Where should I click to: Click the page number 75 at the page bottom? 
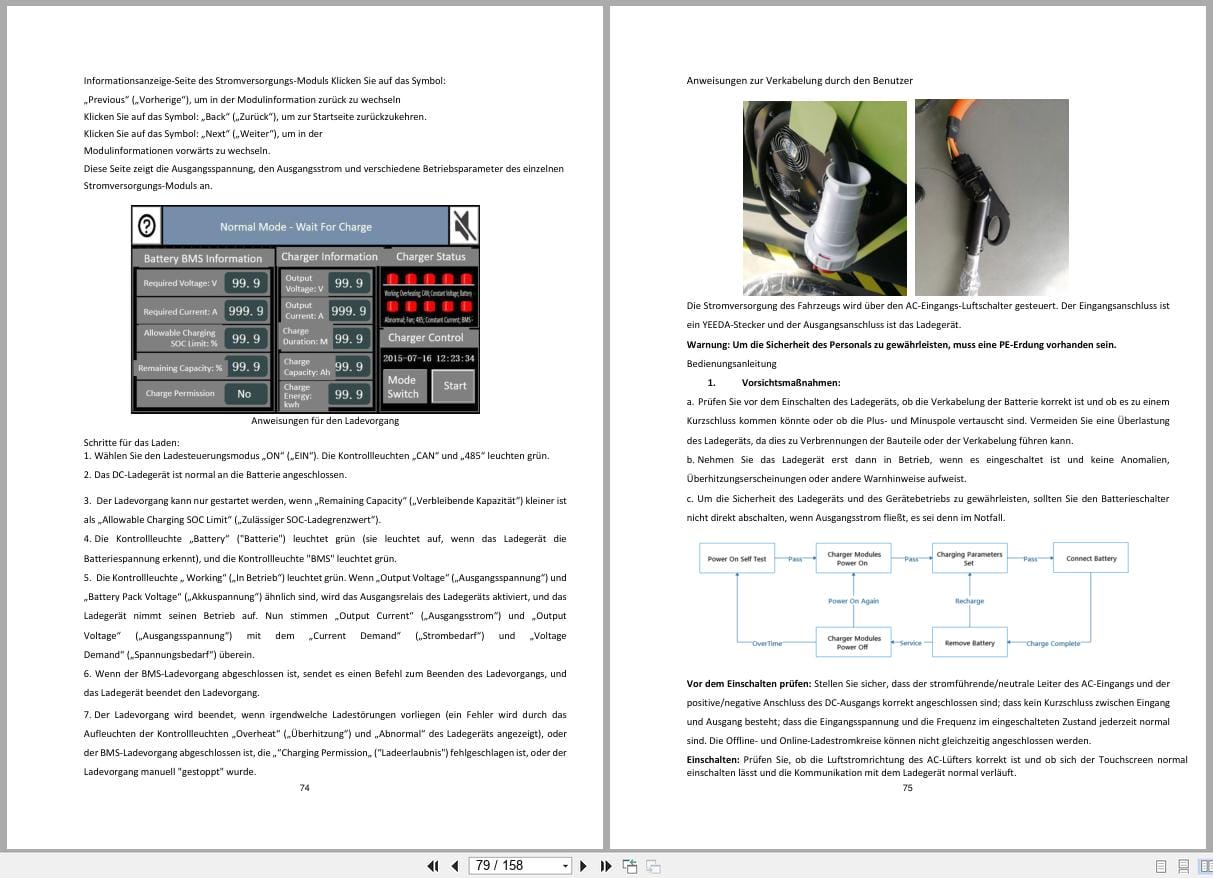(907, 788)
